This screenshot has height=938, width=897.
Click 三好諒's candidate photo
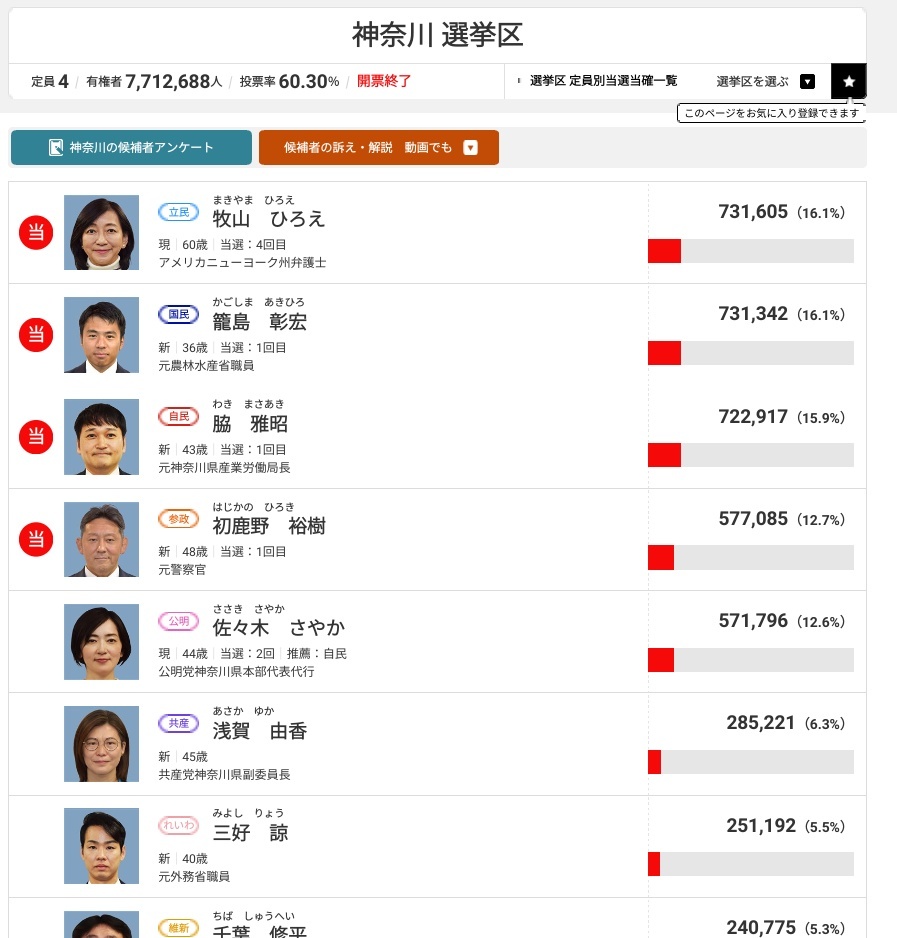pyautogui.click(x=101, y=846)
